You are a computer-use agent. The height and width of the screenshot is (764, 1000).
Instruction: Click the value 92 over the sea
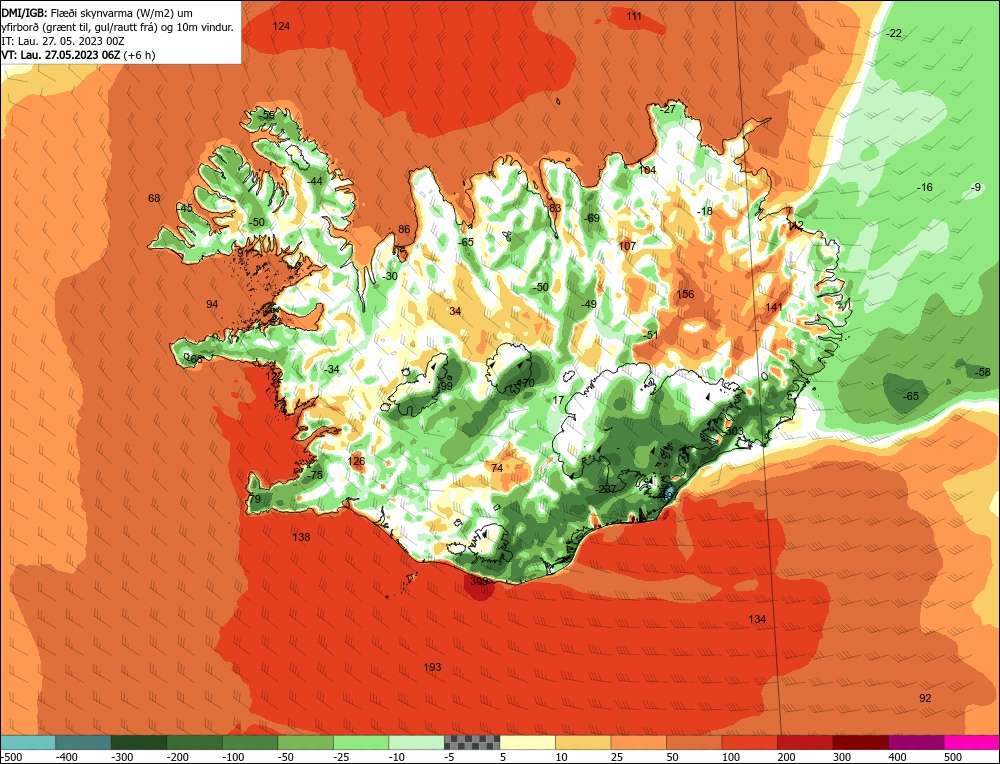(x=925, y=698)
